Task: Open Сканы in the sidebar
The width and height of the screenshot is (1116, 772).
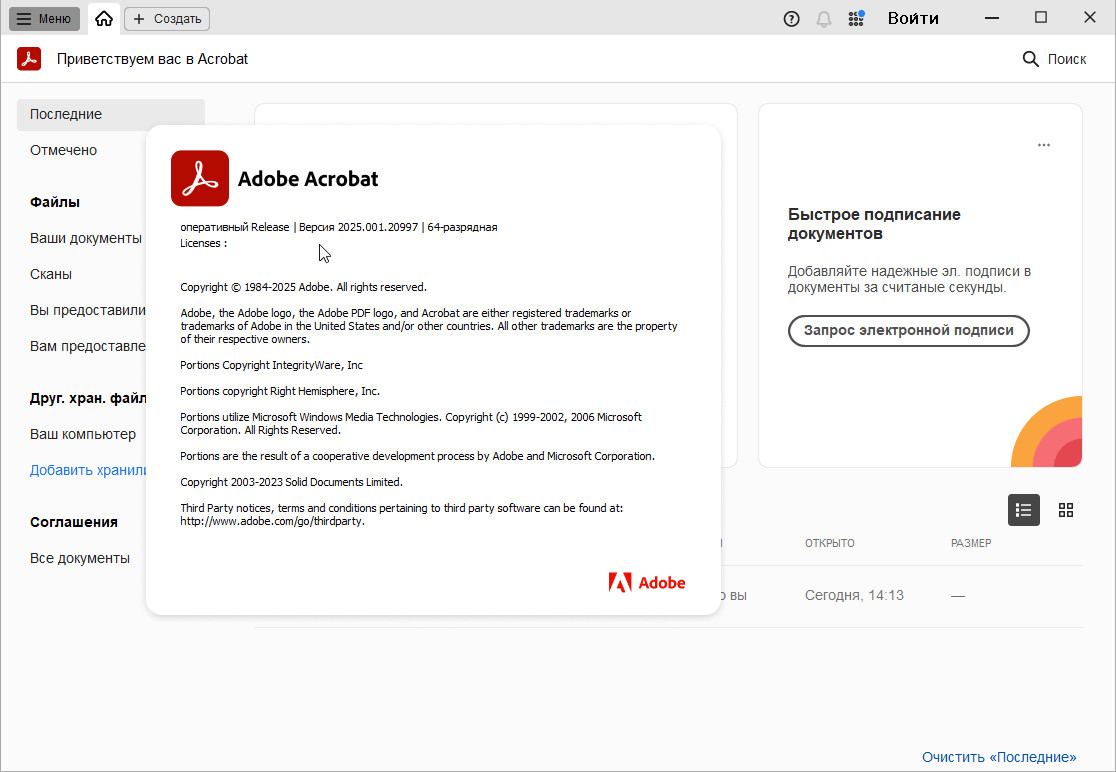Action: click(x=51, y=274)
